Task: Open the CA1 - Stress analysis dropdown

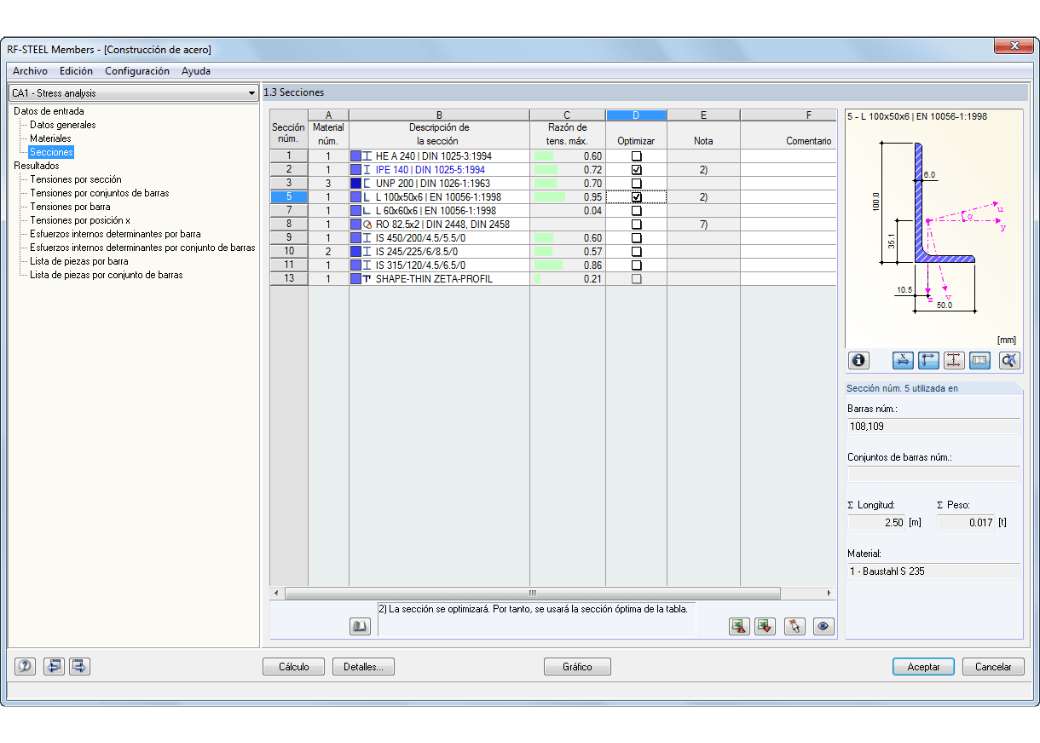Action: [x=133, y=93]
